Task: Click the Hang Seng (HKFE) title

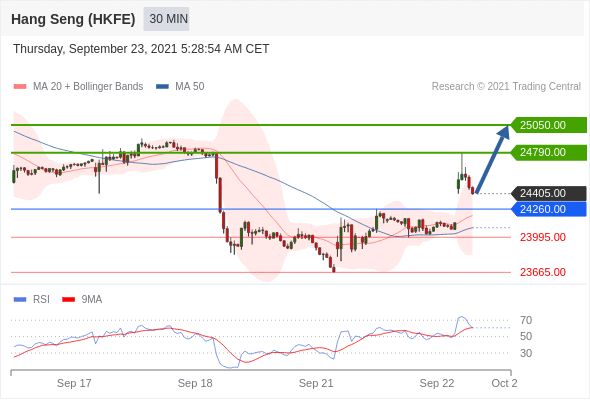Action: click(73, 19)
